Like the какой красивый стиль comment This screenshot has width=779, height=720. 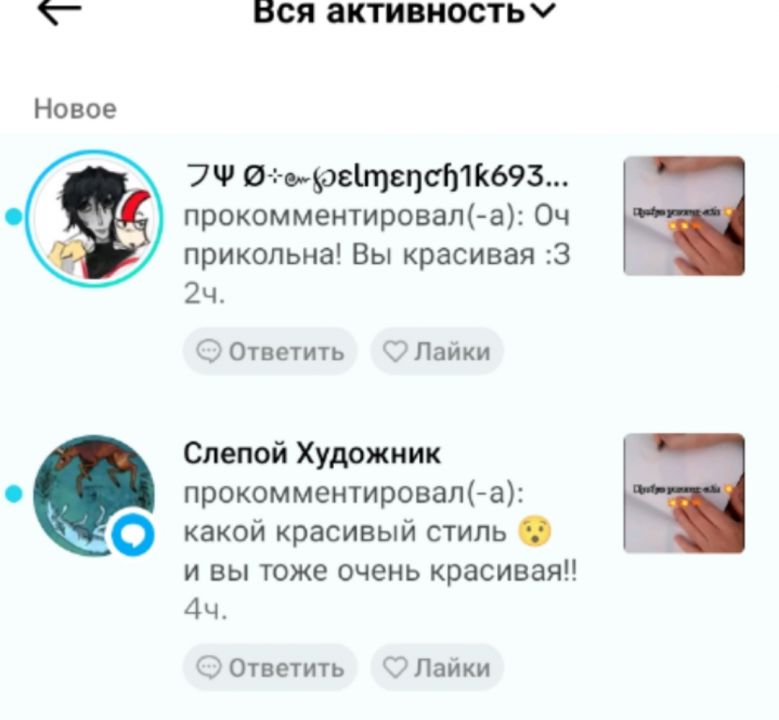(x=437, y=667)
